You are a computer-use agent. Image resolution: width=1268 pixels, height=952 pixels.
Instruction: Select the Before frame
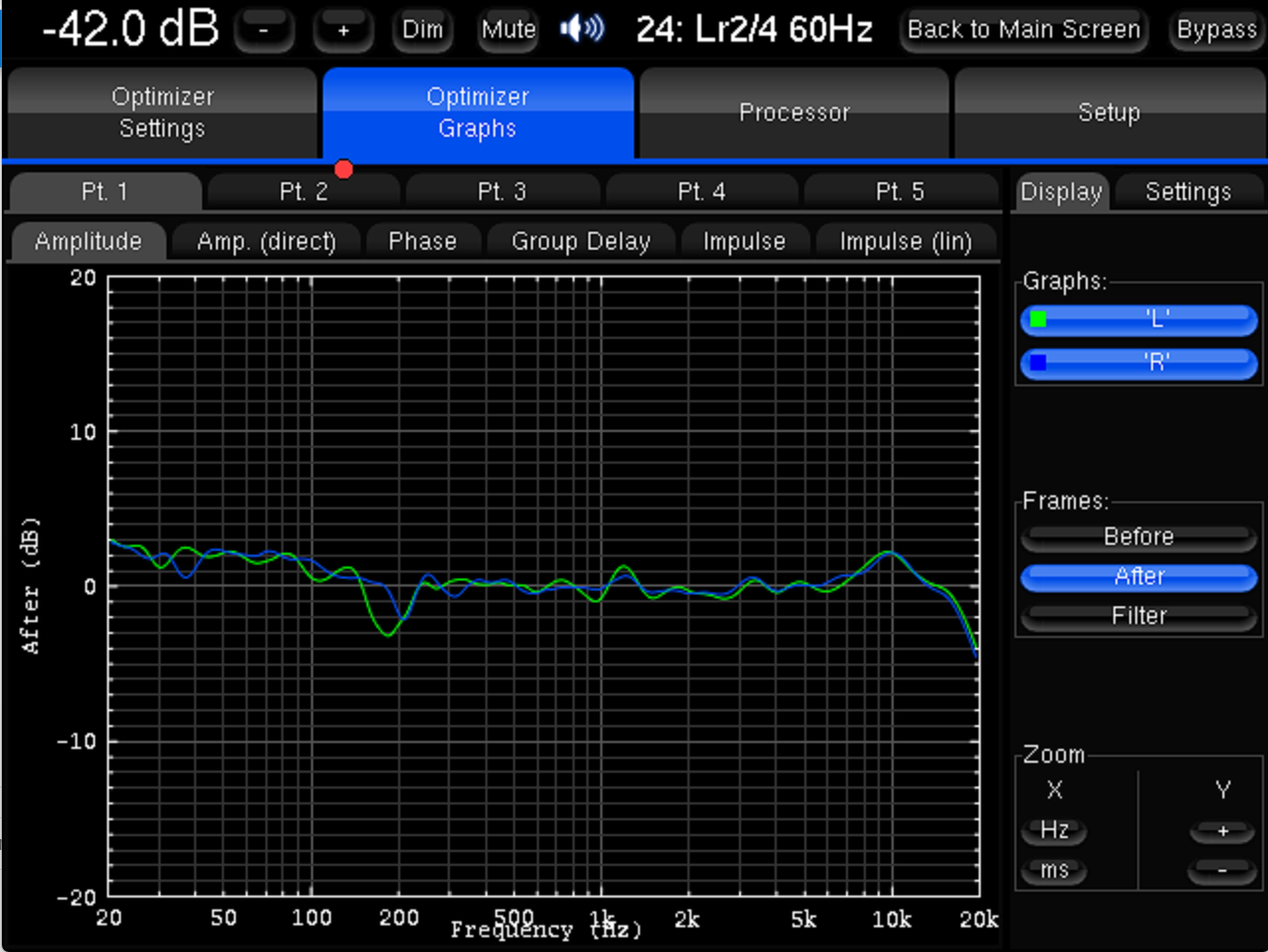coord(1139,537)
